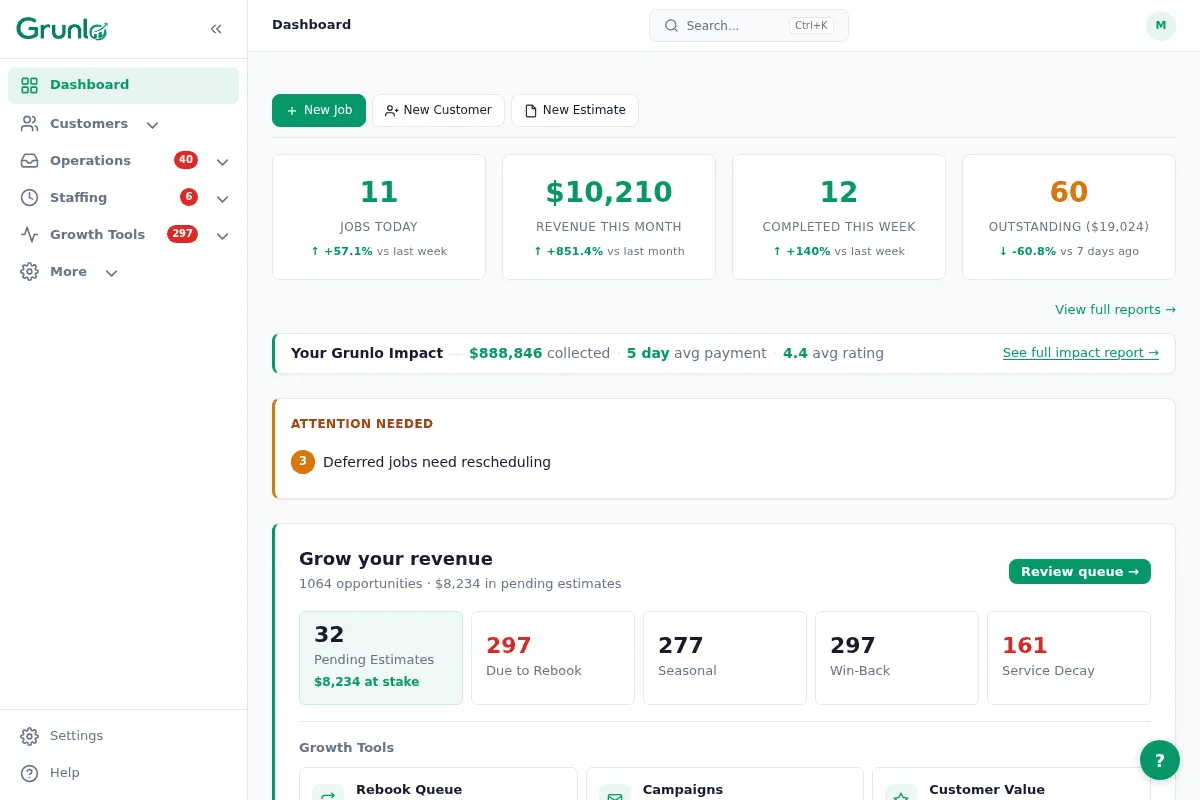The image size is (1200, 800).
Task: Select the Pending Estimates tile
Action: coord(381,658)
